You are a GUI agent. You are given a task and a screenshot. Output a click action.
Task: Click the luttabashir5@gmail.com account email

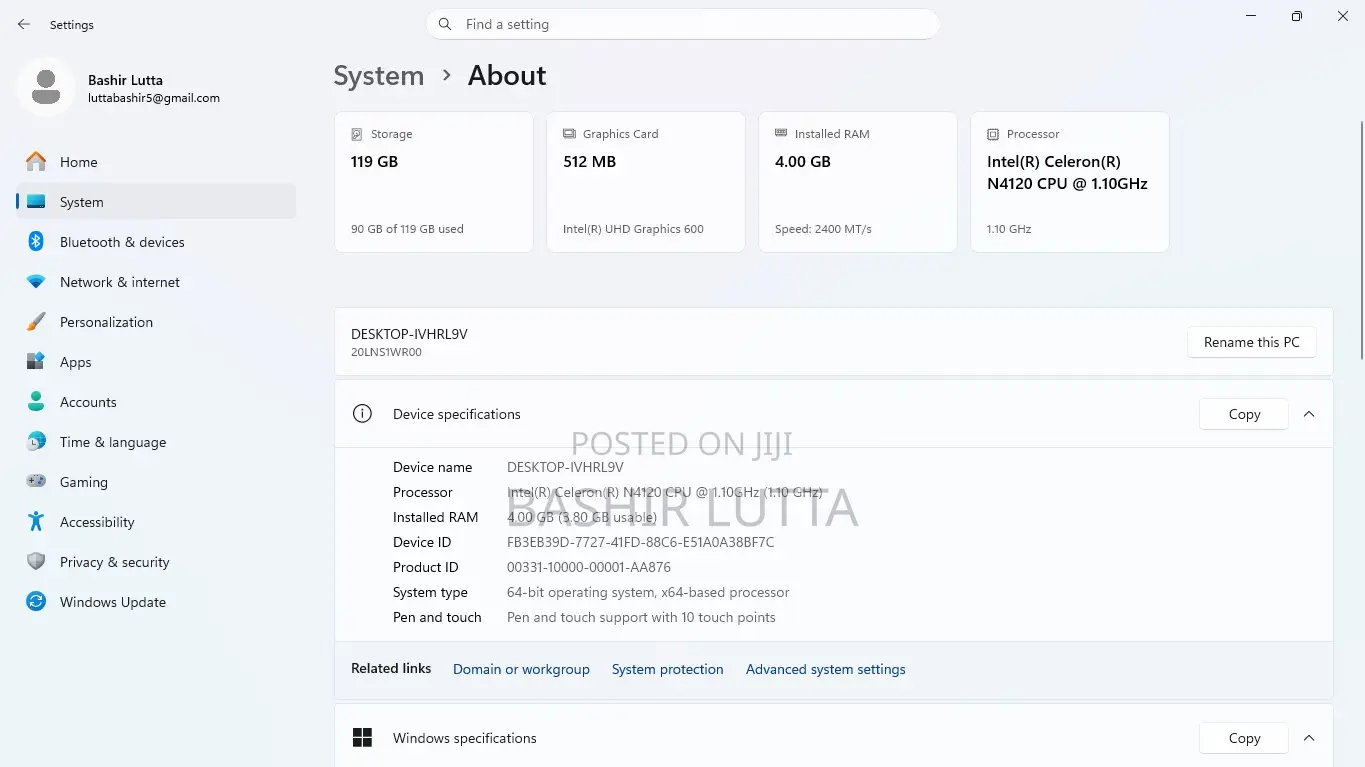(154, 98)
